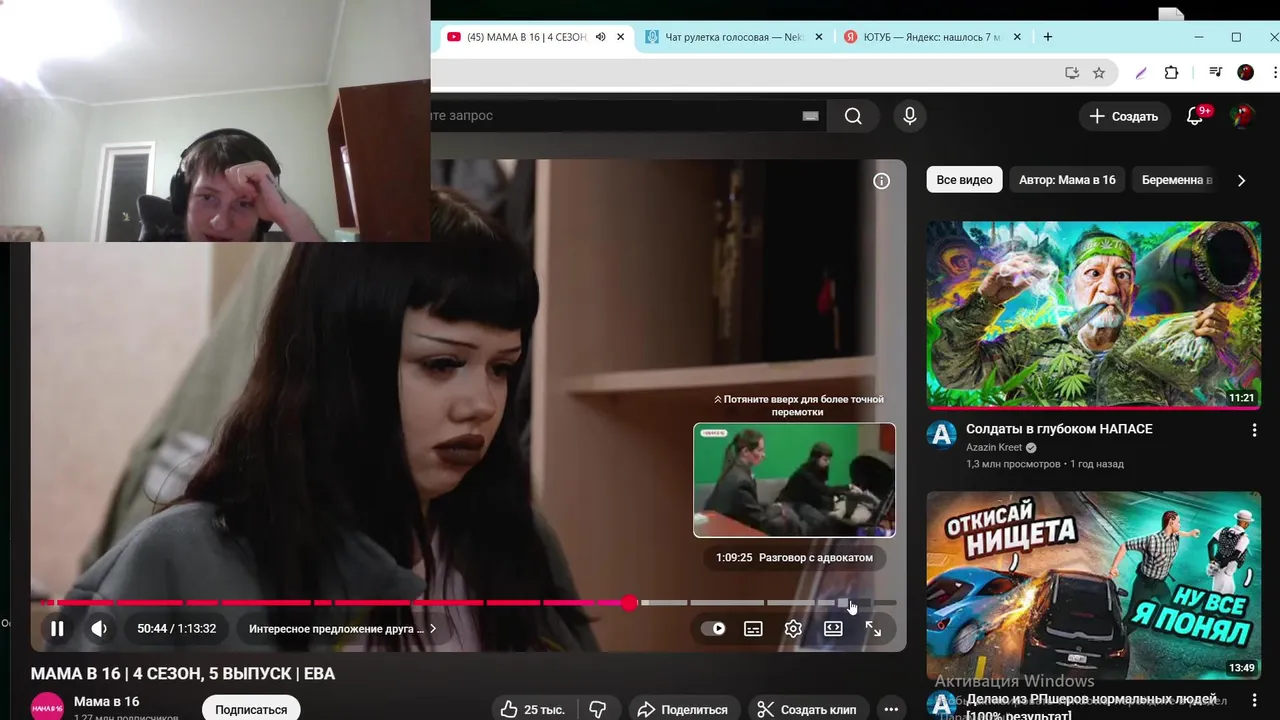The image size is (1280, 720).
Task: Turn on subtitles in the player
Action: pyautogui.click(x=753, y=629)
